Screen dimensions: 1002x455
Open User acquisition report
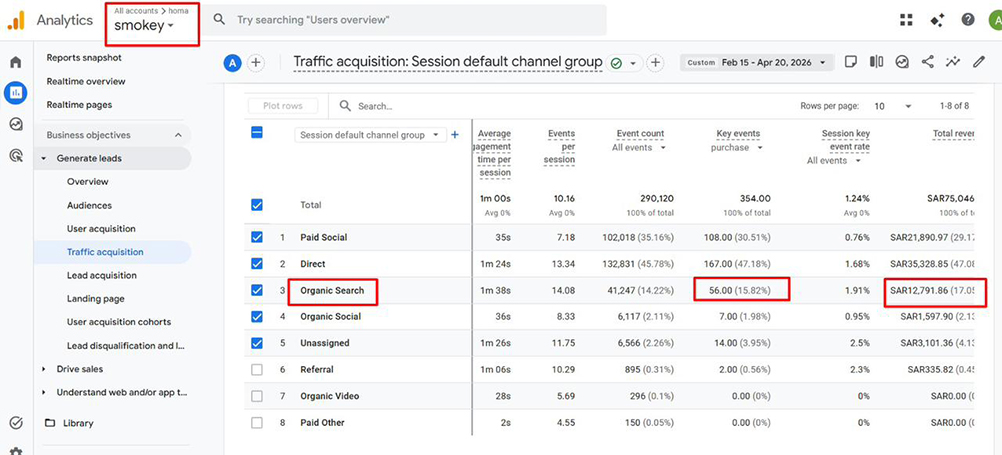(101, 229)
